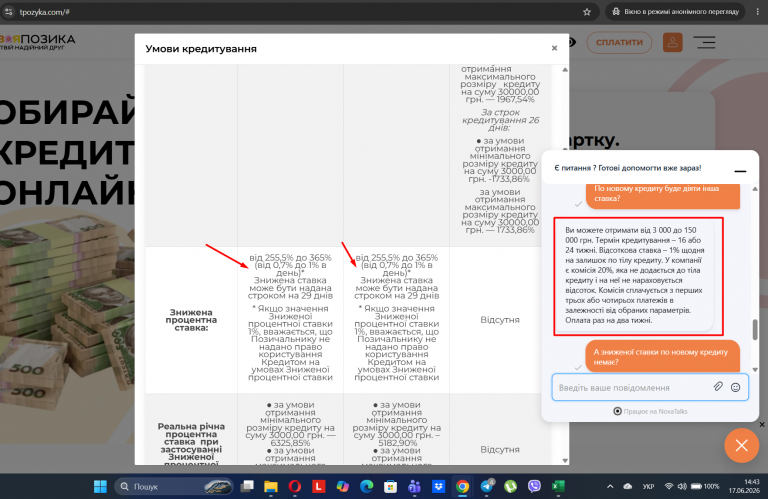Click the СПЛАТИТИ button
This screenshot has width=768, height=499.
pos(619,42)
